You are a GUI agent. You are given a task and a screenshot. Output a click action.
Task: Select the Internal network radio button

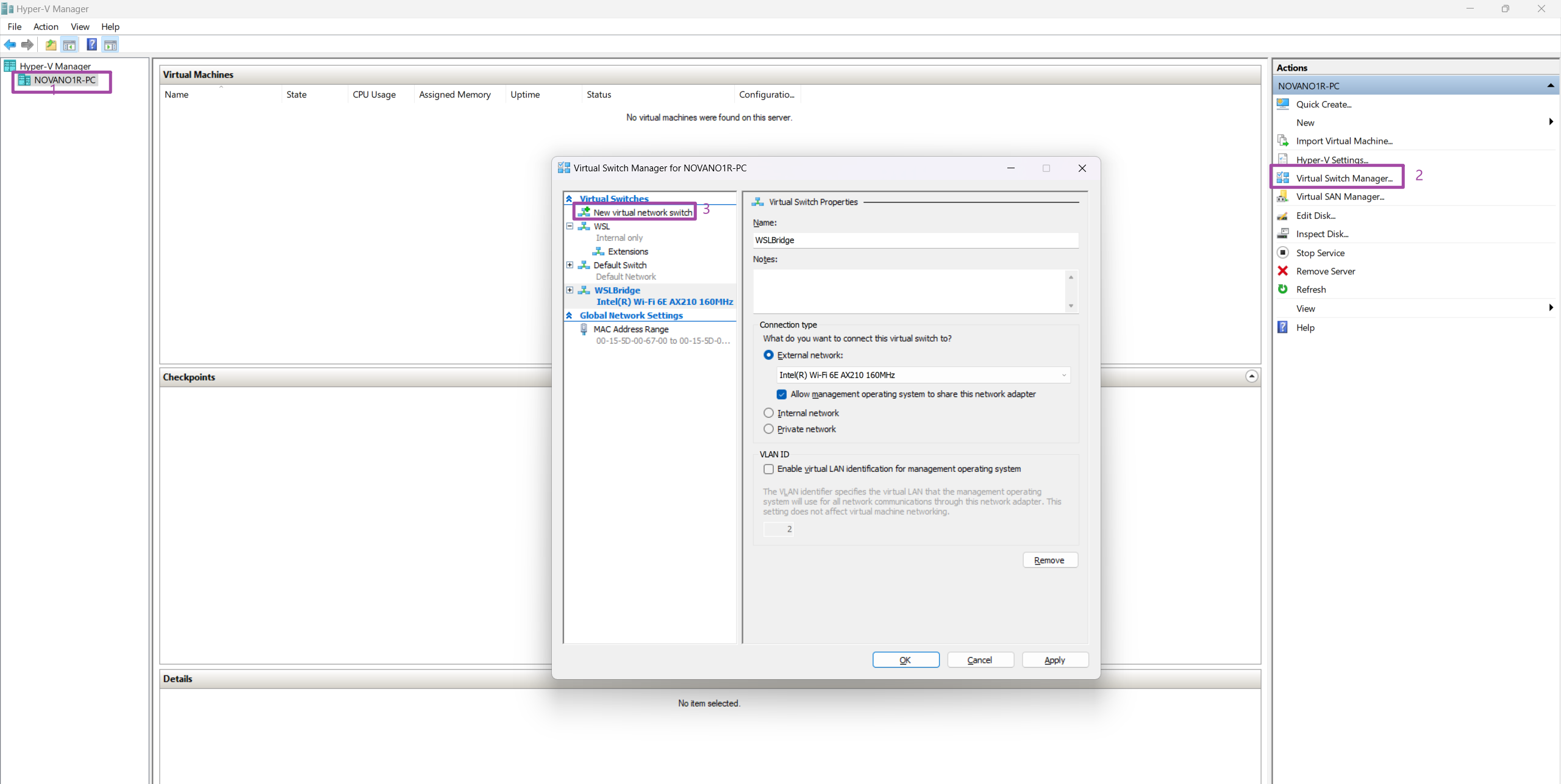(x=768, y=413)
